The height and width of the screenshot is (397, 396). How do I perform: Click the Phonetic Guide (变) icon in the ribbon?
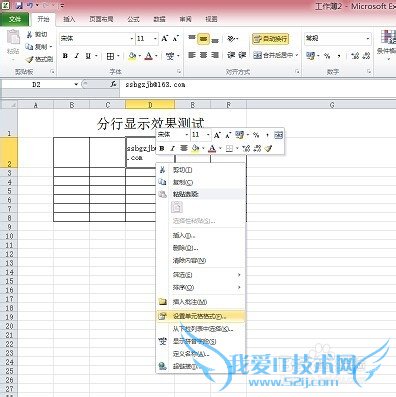point(170,56)
